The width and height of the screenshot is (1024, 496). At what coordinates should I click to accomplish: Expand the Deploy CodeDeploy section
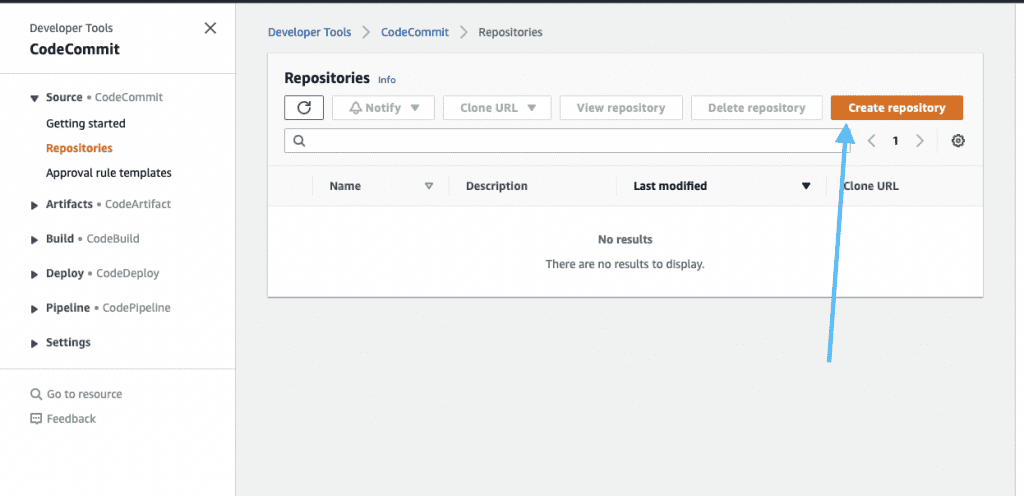pyautogui.click(x=35, y=274)
